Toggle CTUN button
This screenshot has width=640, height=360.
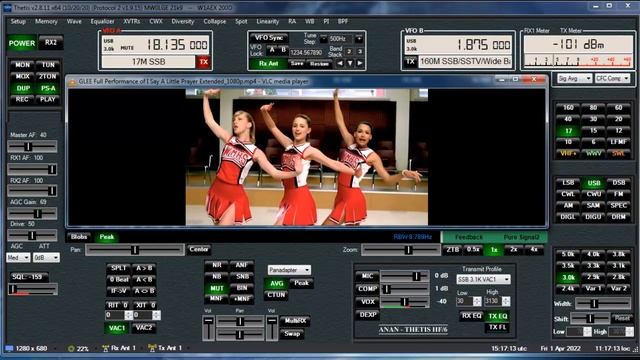click(x=276, y=295)
